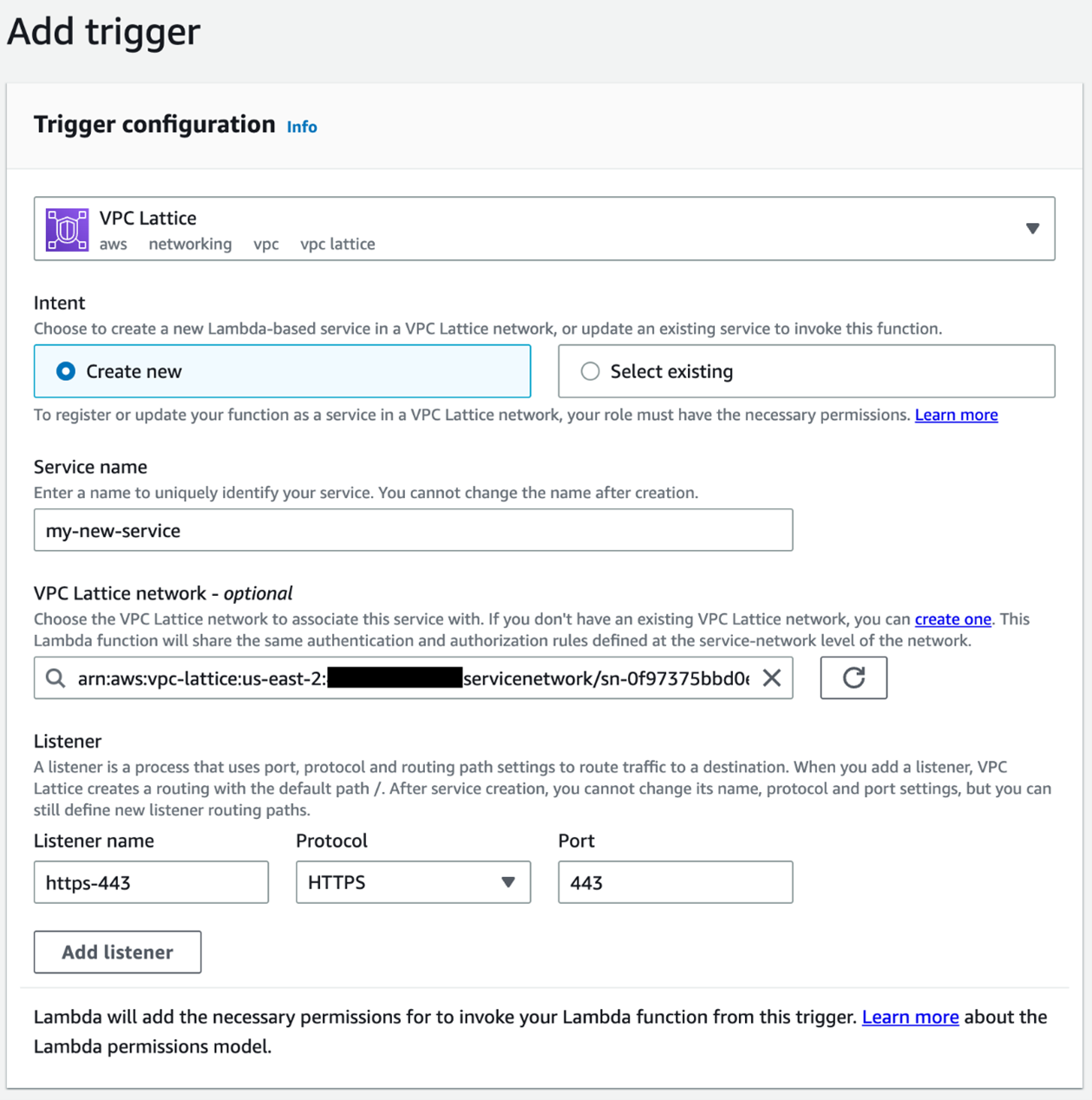This screenshot has height=1100, width=1092.
Task: Click the Create new intent tile
Action: tap(282, 371)
